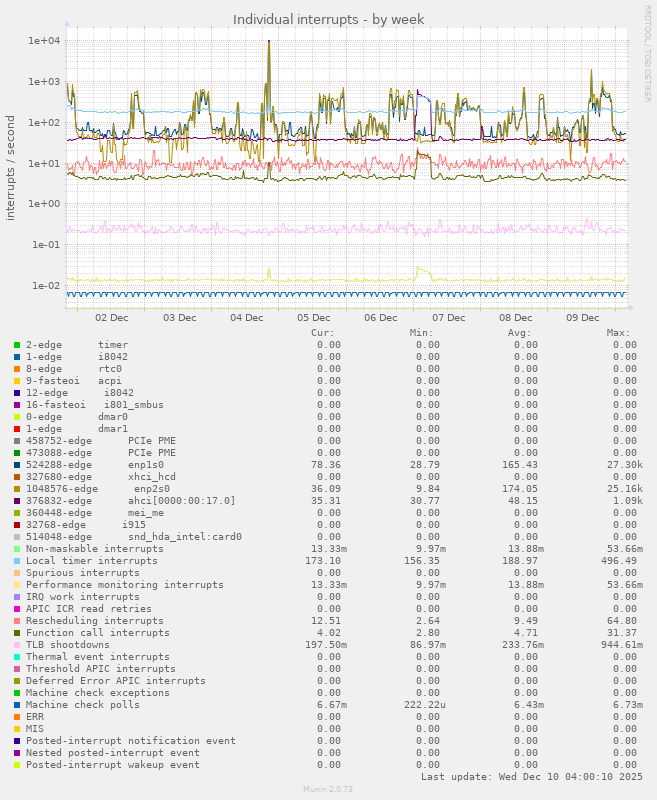
Task: Select the Function call interrupts swatch
Action: (x=17, y=632)
